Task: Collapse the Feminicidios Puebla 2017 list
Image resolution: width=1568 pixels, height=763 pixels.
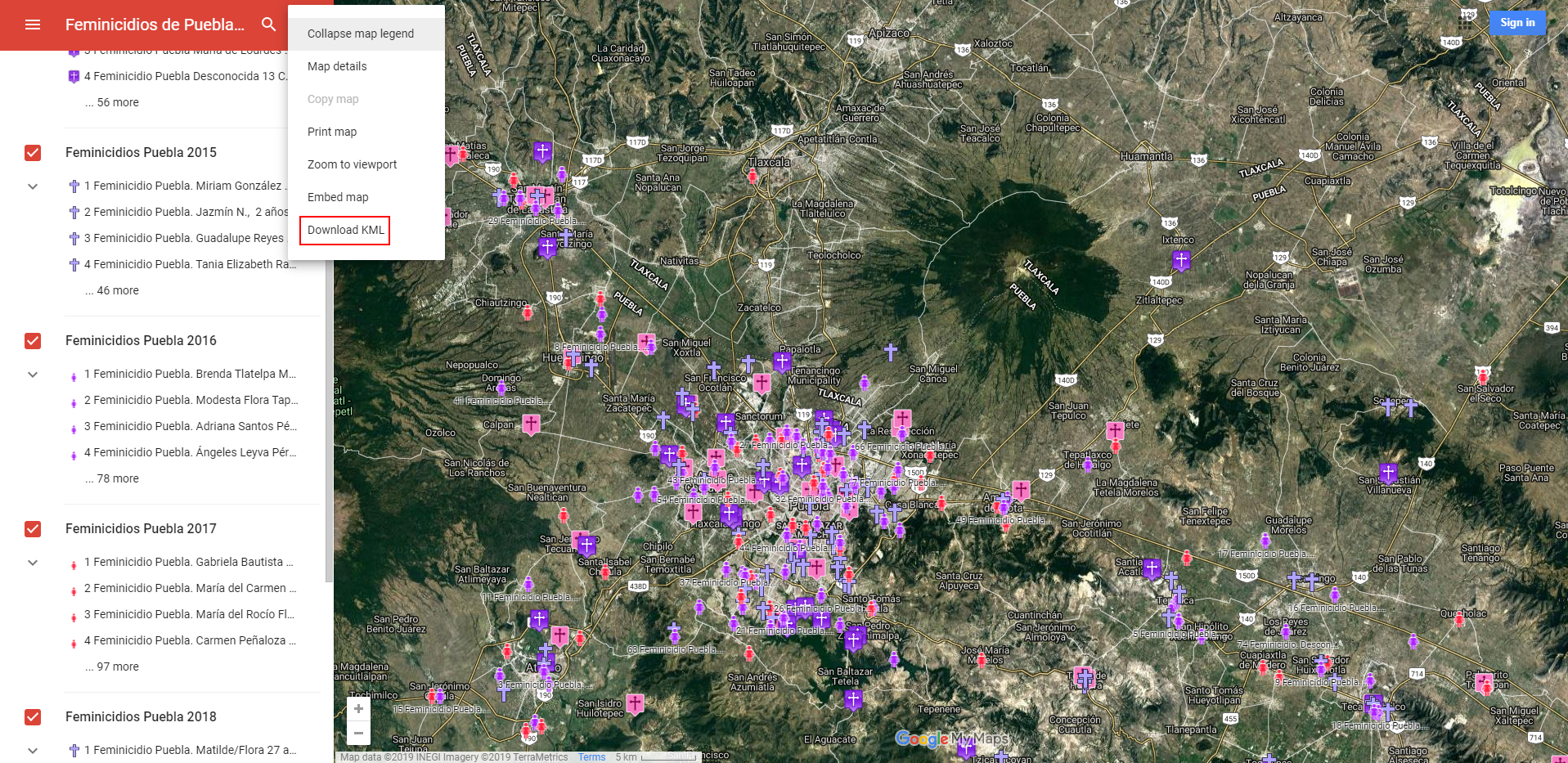Action: pos(33,563)
